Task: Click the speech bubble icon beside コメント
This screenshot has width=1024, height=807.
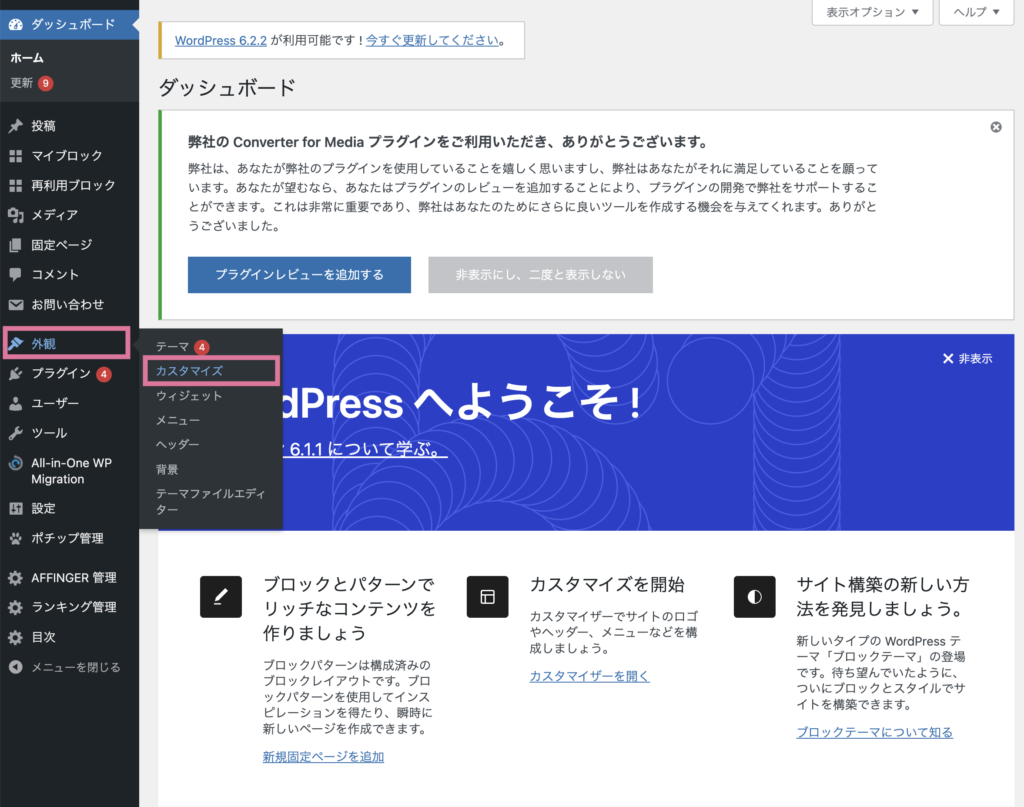Action: (x=16, y=274)
